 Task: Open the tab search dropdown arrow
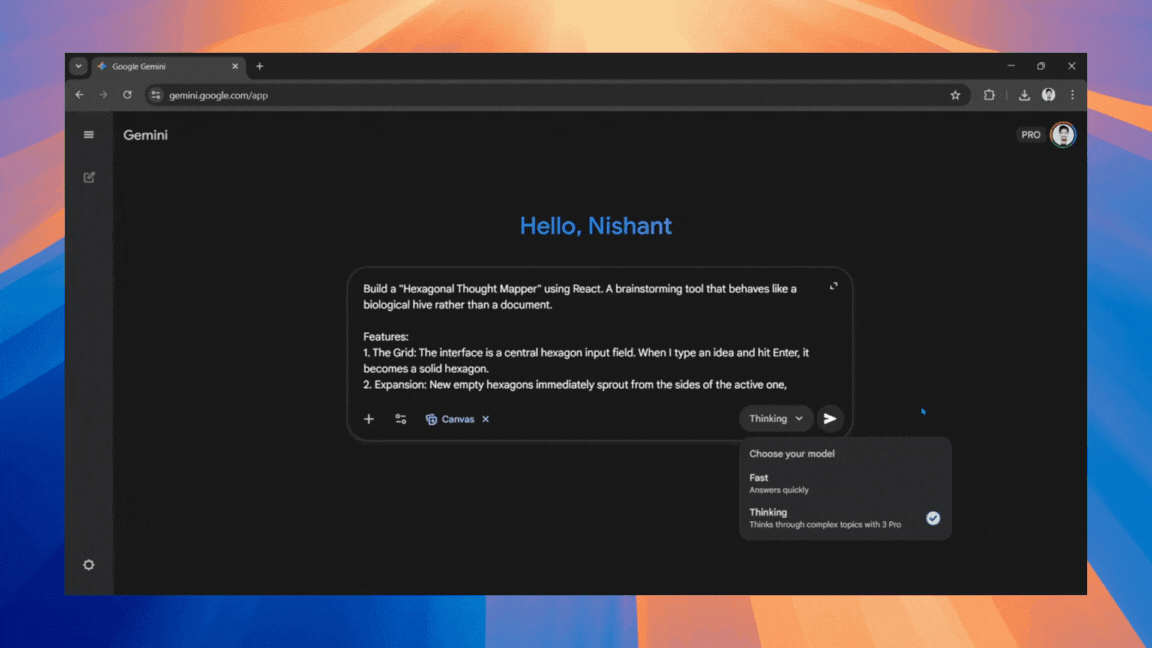coord(78,66)
